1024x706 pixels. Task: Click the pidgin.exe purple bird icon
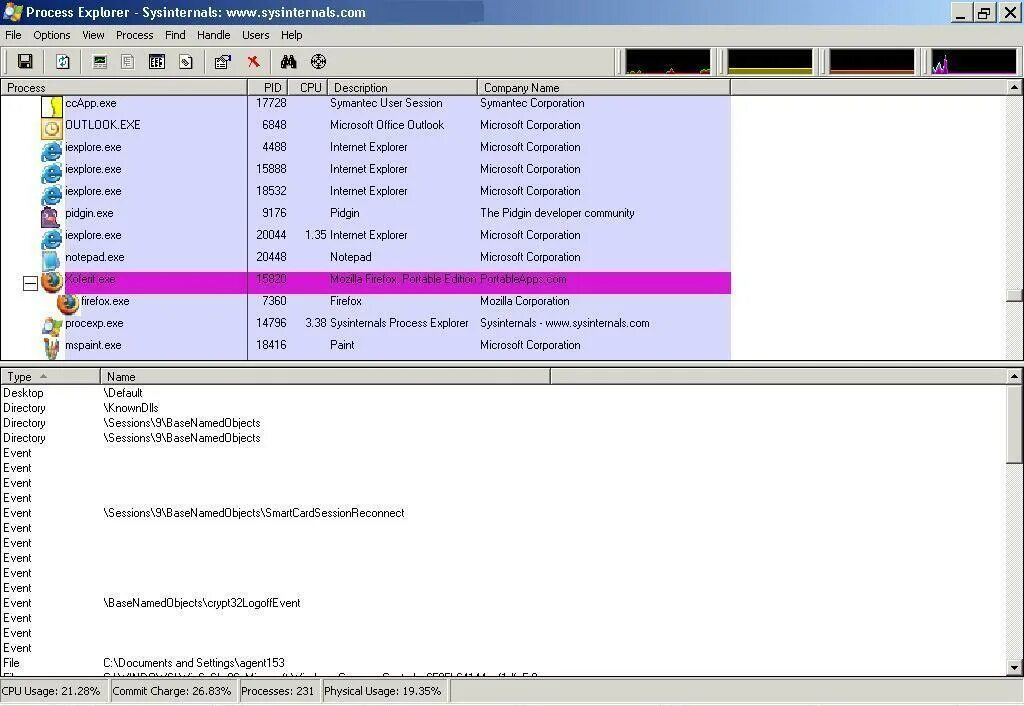tap(50, 216)
